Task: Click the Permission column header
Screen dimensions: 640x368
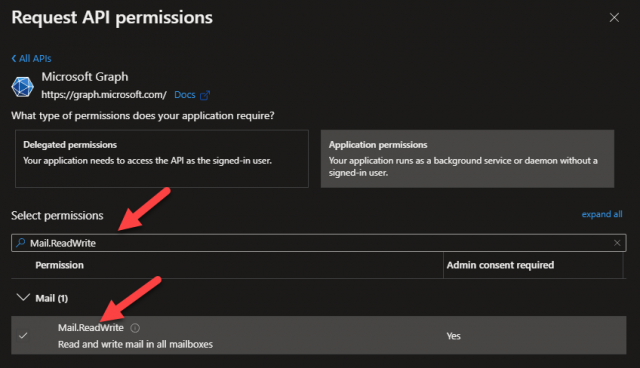Action: point(60,265)
